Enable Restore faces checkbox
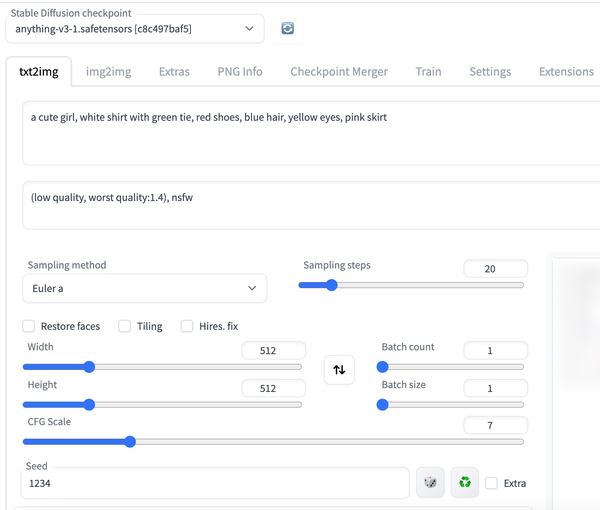 tap(29, 326)
